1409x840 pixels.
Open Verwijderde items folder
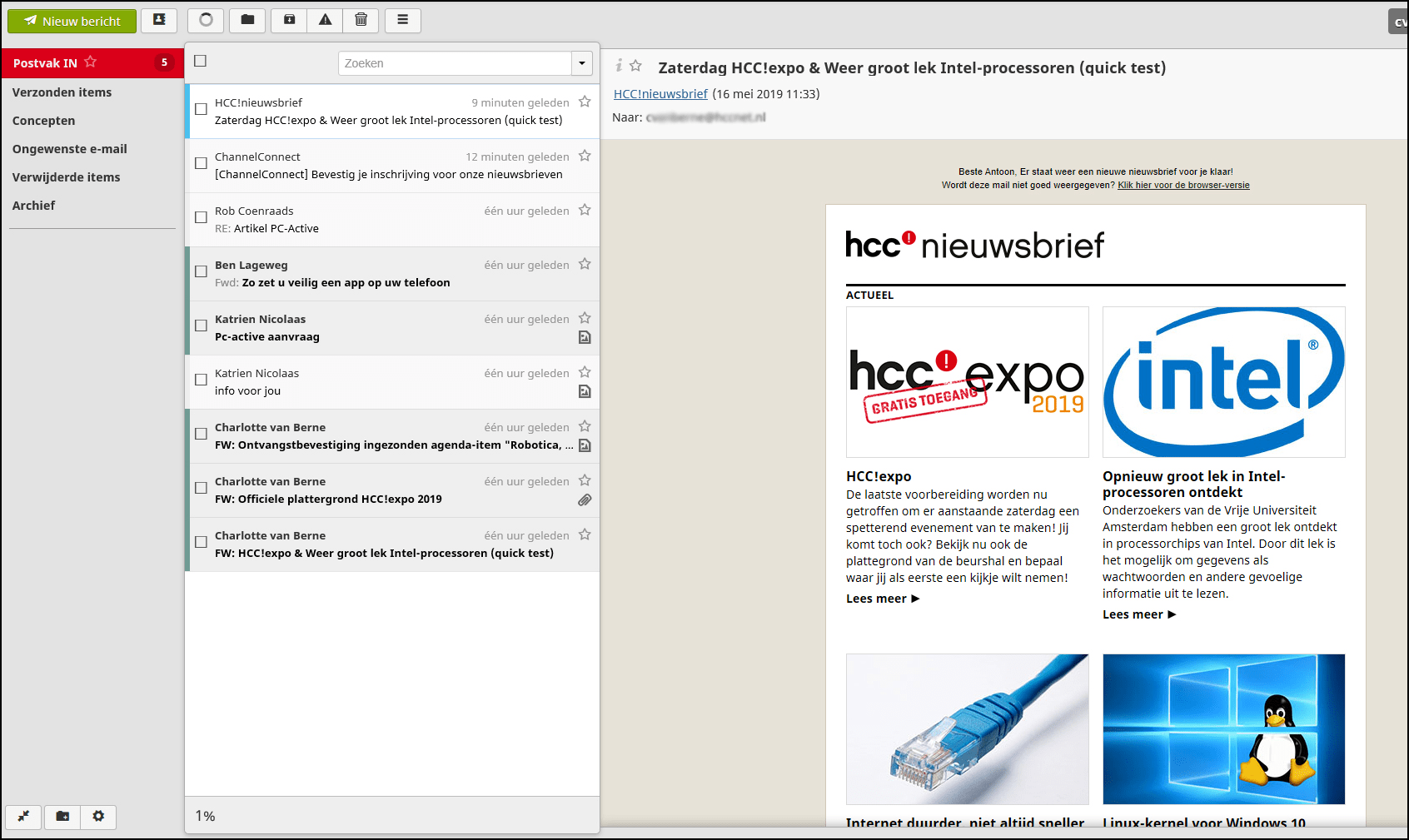click(x=92, y=177)
